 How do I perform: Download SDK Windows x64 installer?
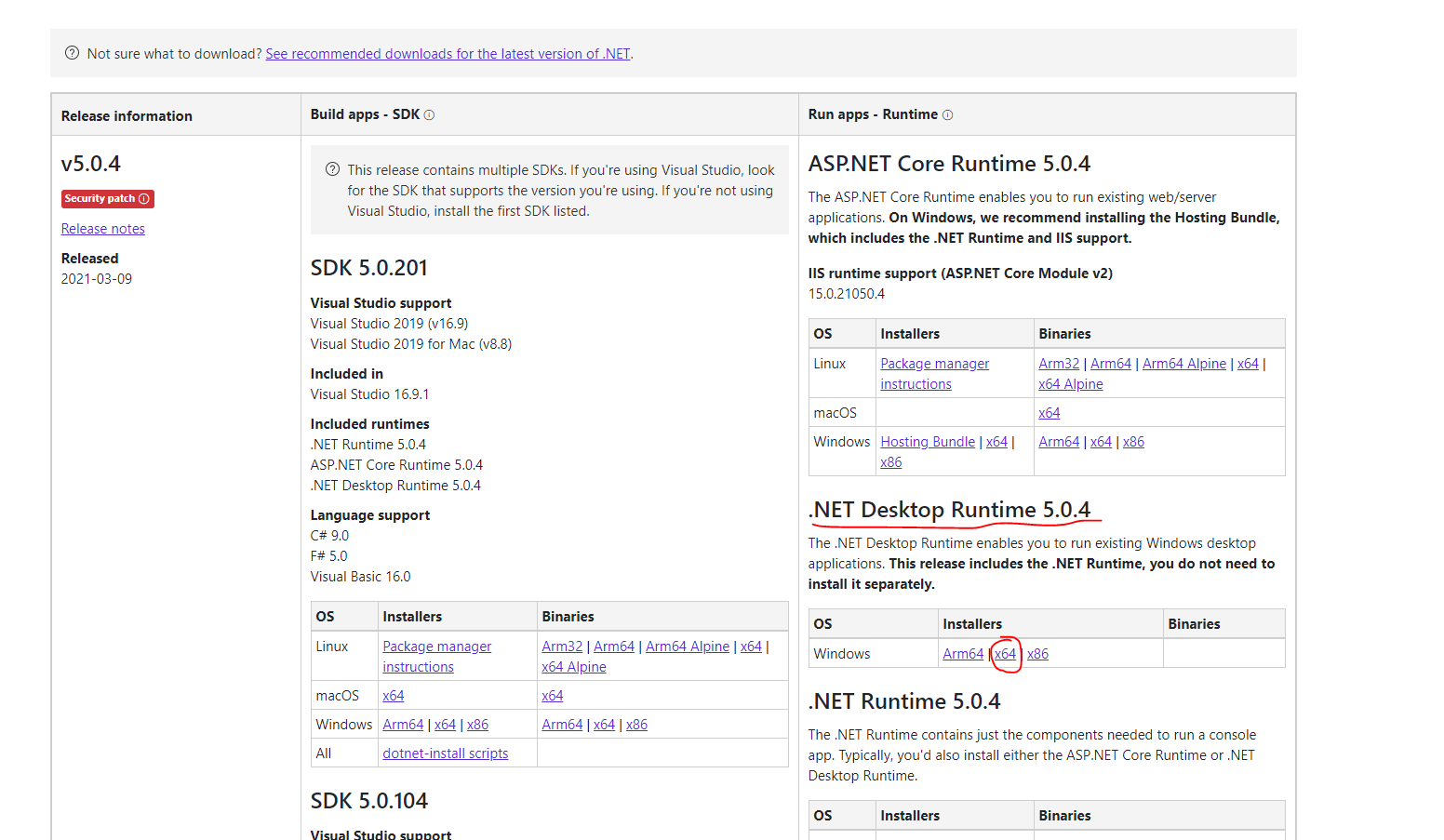(x=445, y=725)
